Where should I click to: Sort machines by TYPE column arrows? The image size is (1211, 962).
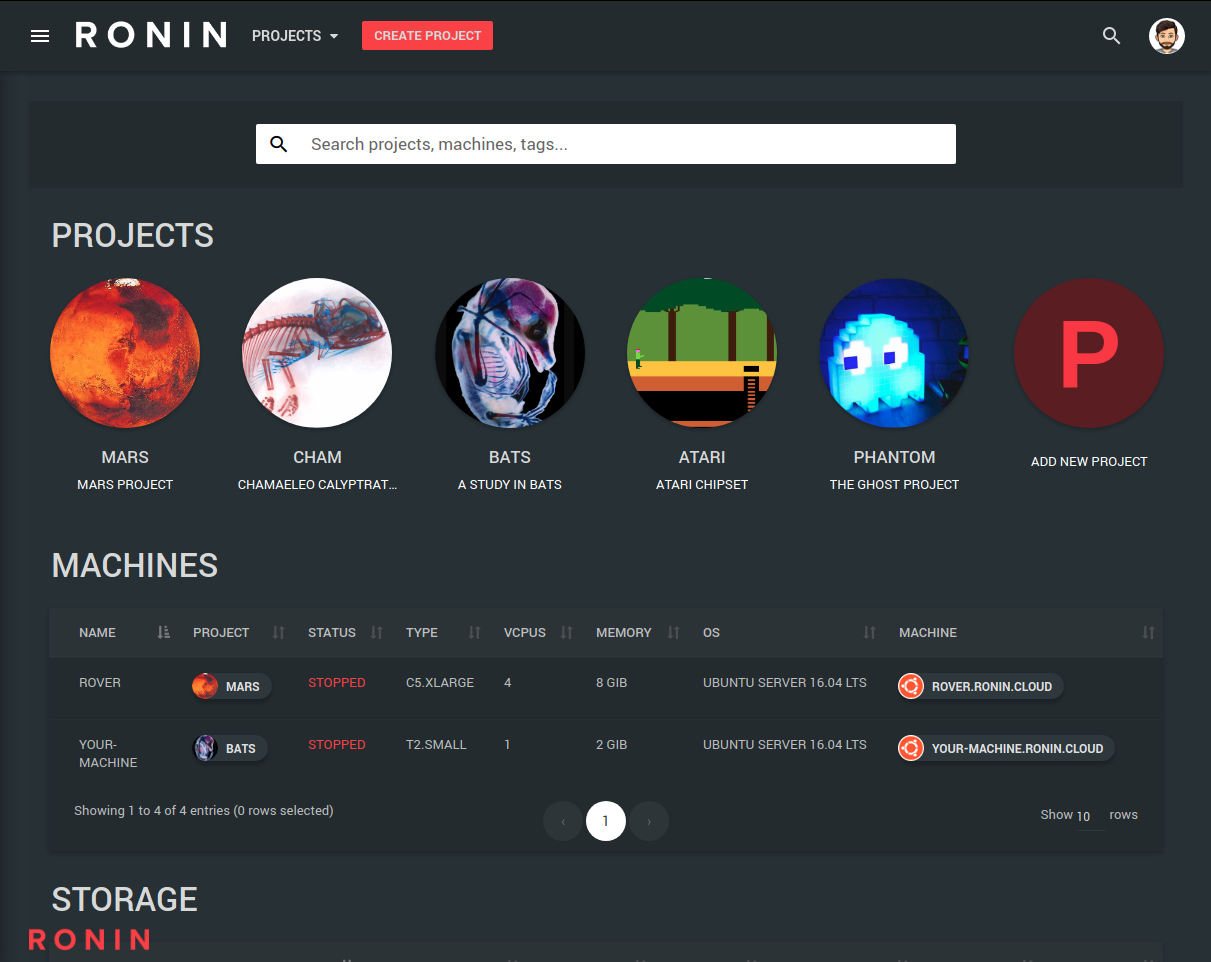click(x=475, y=632)
